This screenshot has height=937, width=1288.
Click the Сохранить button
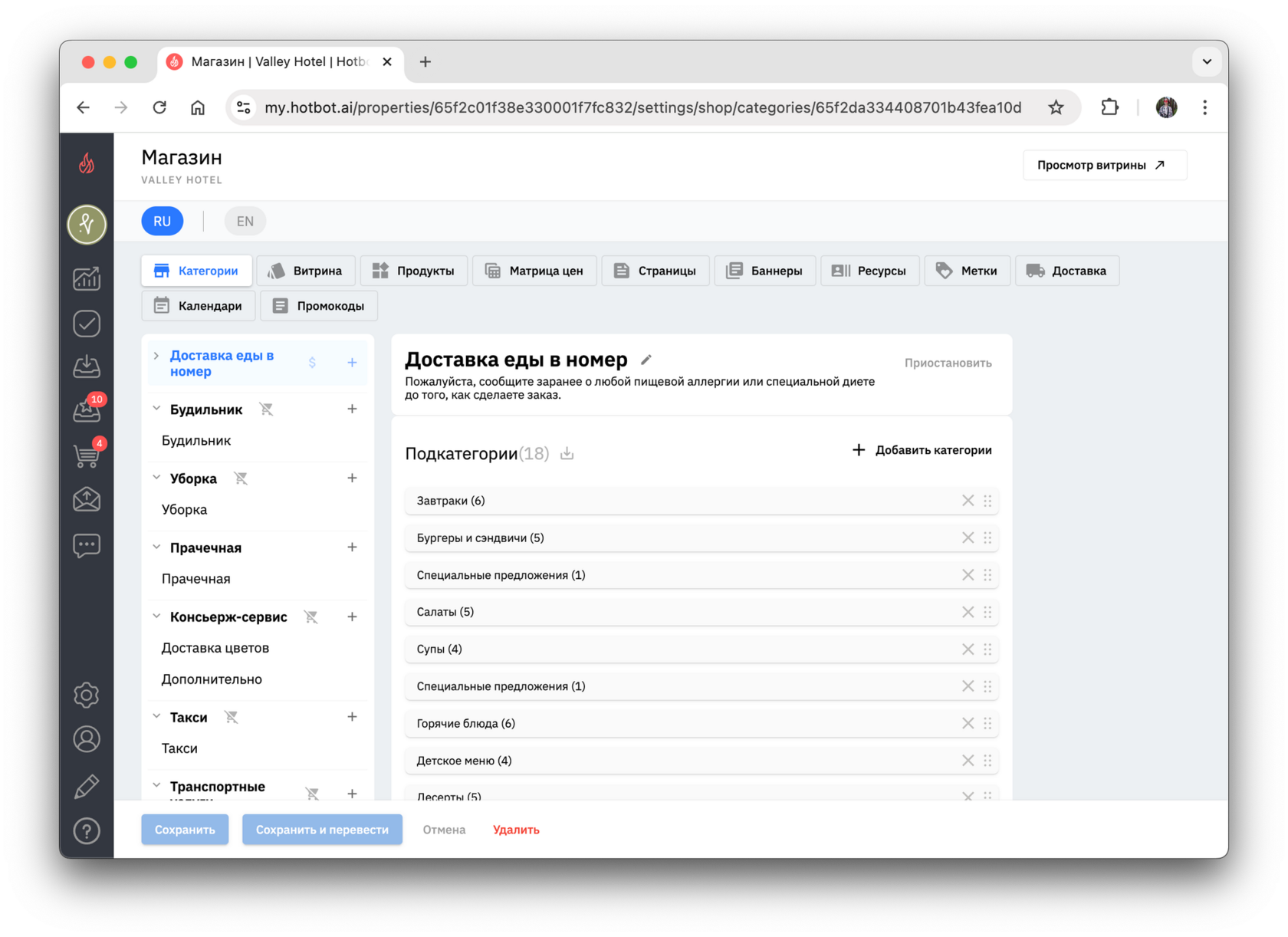click(185, 830)
